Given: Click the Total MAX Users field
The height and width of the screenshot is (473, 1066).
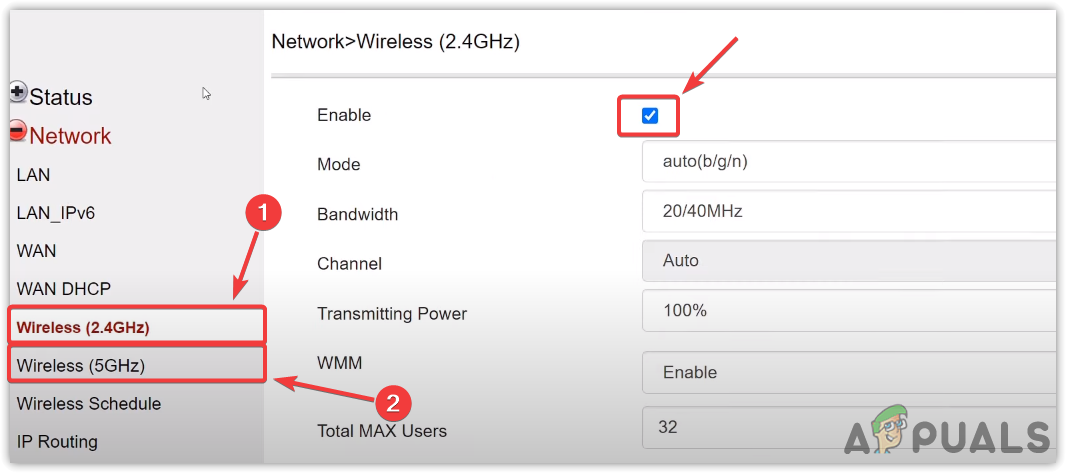Looking at the screenshot, I should pos(850,427).
